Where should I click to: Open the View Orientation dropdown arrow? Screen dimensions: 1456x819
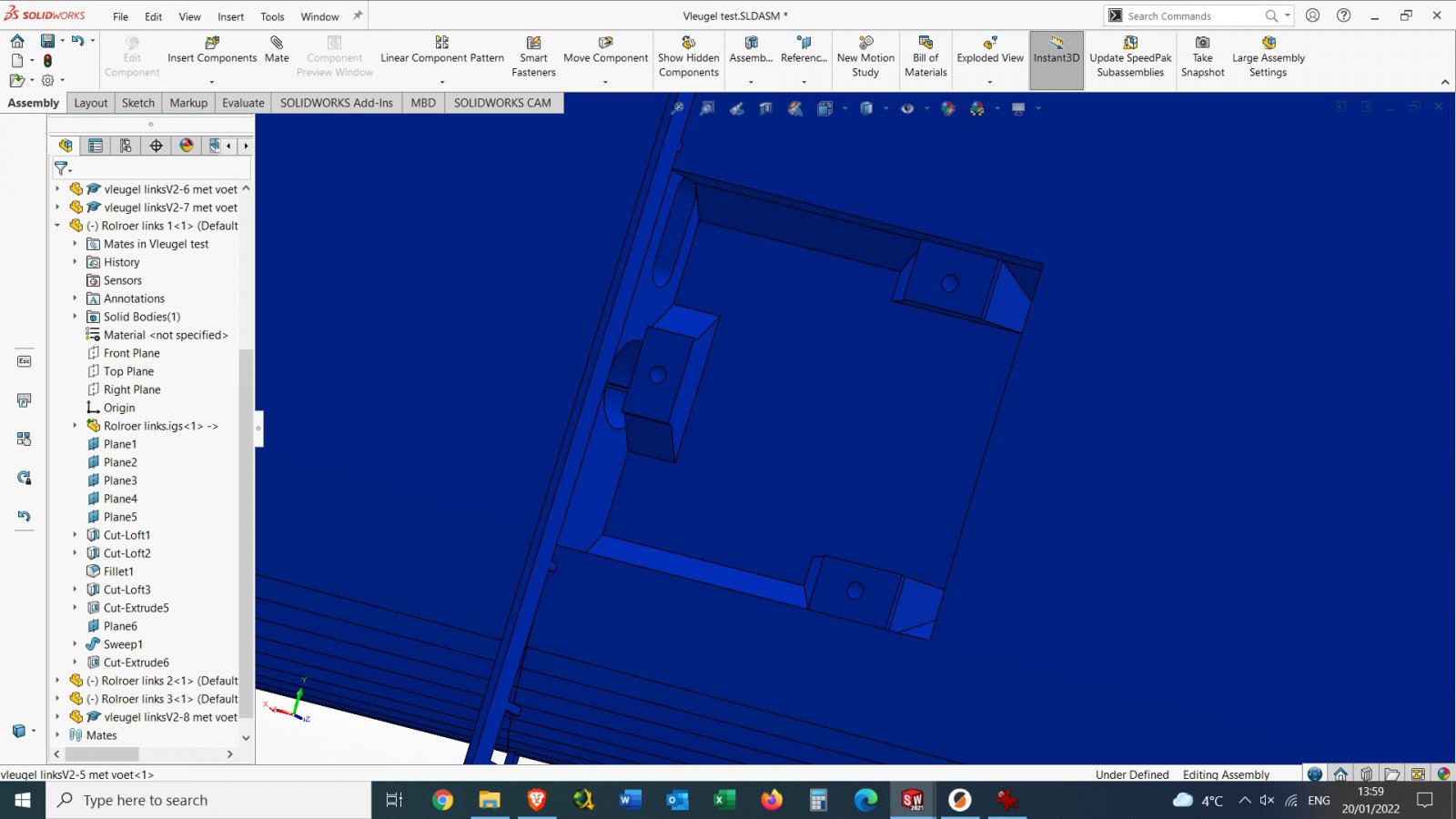(844, 108)
